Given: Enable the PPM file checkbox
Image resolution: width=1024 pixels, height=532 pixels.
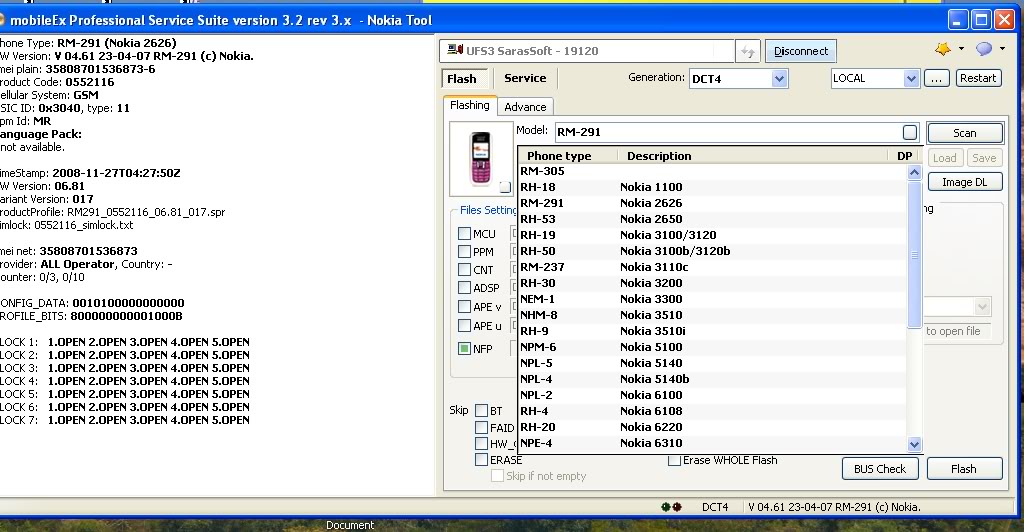Looking at the screenshot, I should pos(464,251).
